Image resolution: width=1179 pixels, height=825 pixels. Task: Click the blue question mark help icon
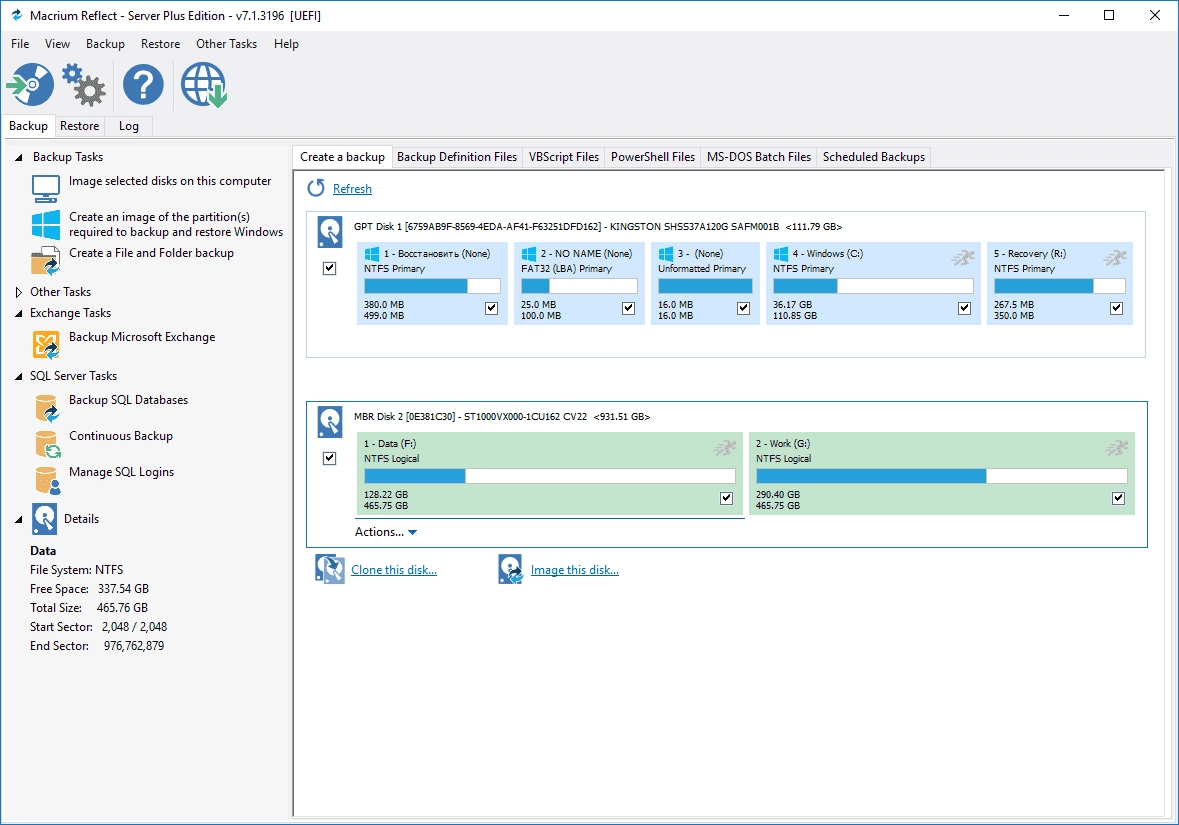pos(143,84)
